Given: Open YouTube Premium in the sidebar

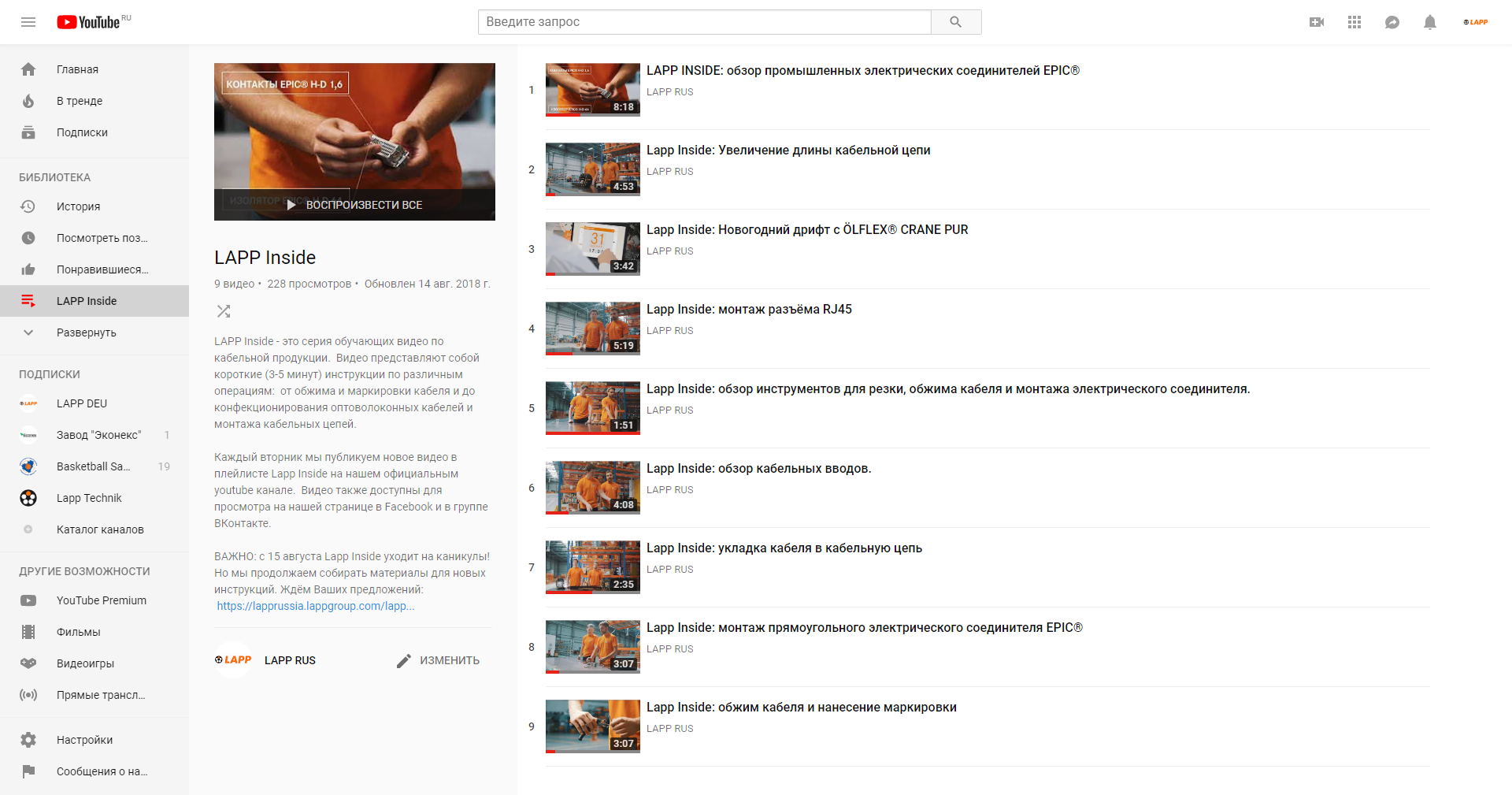Looking at the screenshot, I should tap(94, 600).
